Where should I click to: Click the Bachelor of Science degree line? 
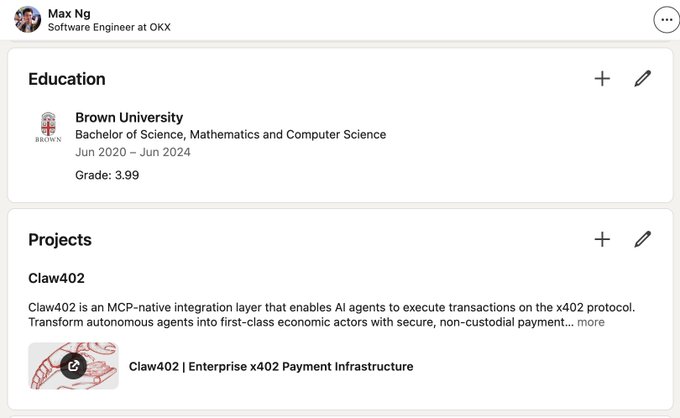[x=230, y=135]
